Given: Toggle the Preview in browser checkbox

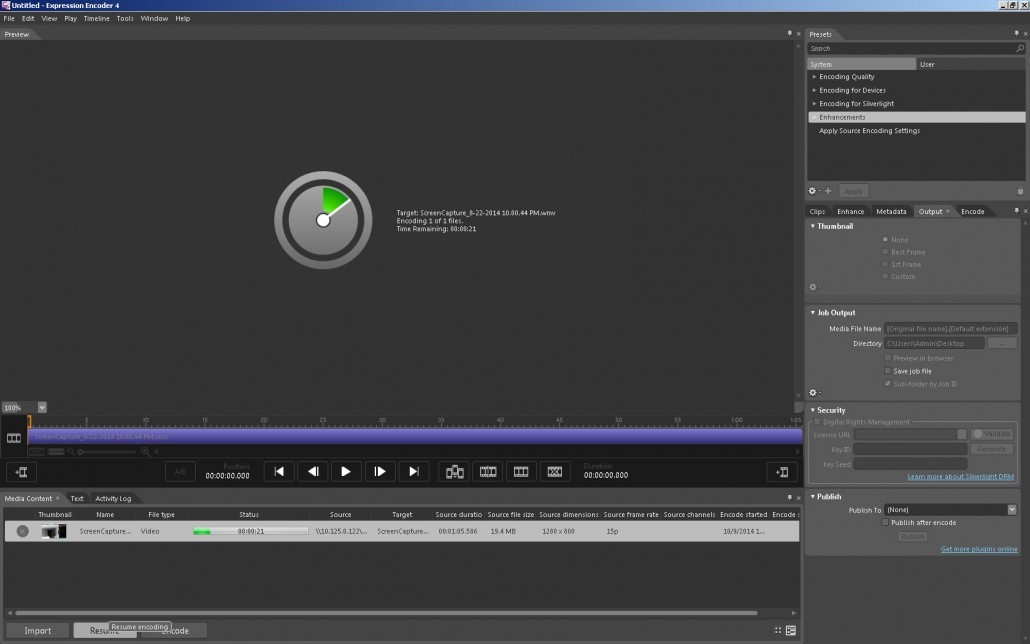Looking at the screenshot, I should coord(887,358).
